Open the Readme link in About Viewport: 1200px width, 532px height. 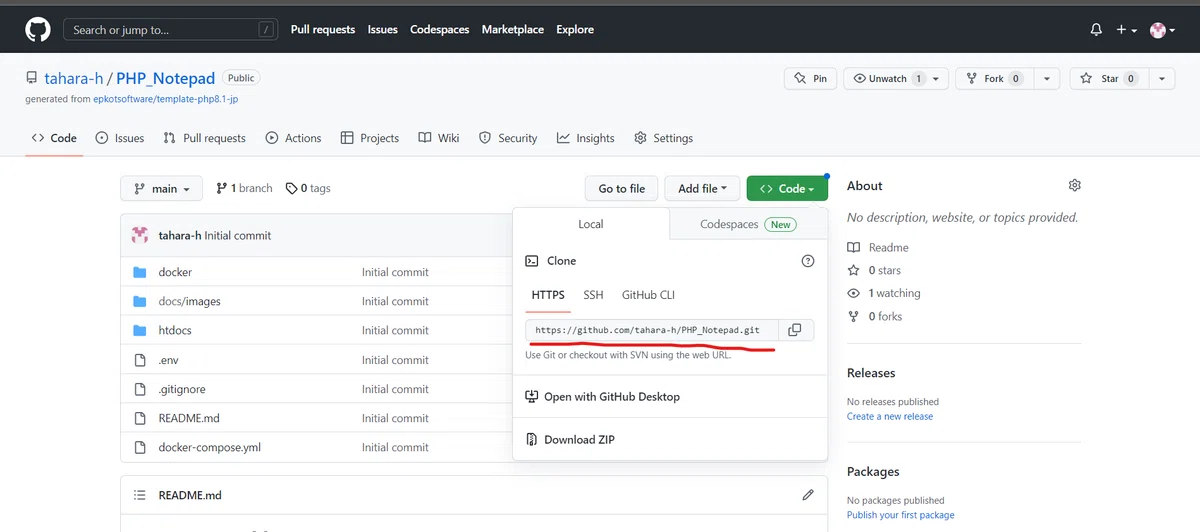tap(878, 247)
